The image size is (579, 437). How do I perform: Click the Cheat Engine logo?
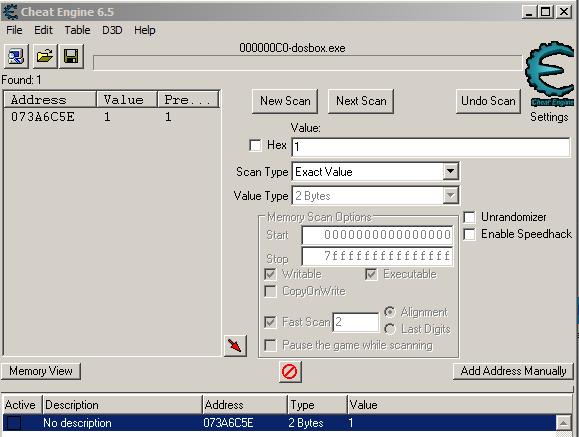click(549, 74)
